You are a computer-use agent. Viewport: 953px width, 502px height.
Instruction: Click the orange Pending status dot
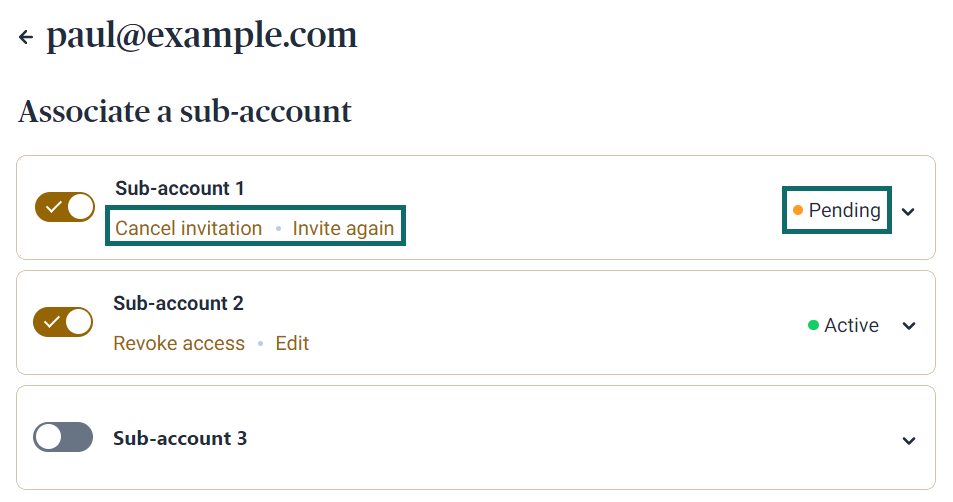tap(798, 210)
